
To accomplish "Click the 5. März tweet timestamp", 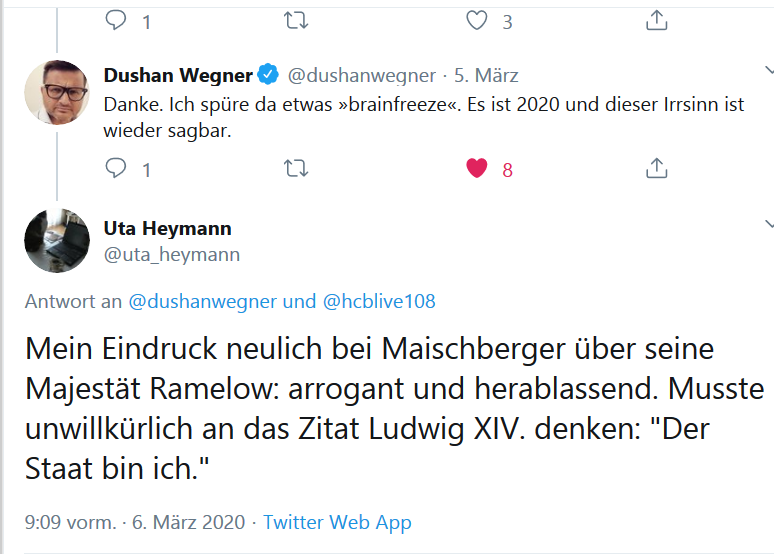I will (486, 75).
